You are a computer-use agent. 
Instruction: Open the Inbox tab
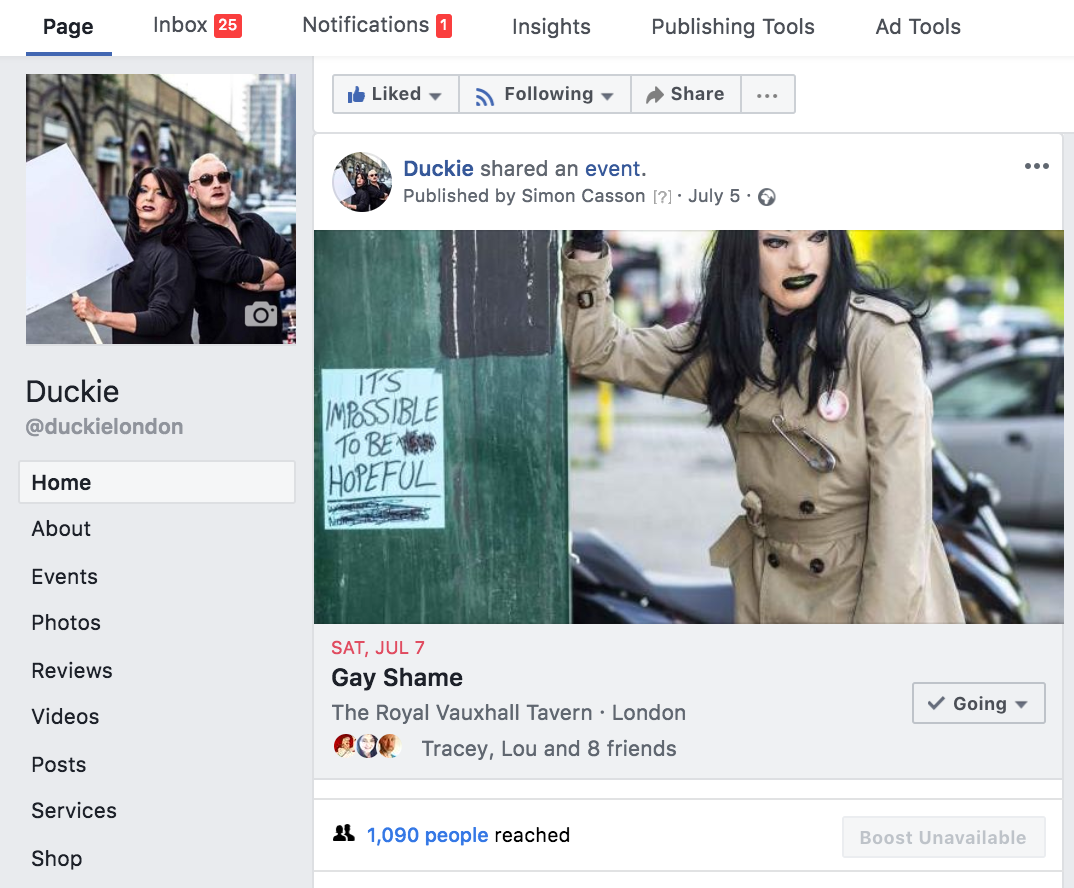(197, 25)
